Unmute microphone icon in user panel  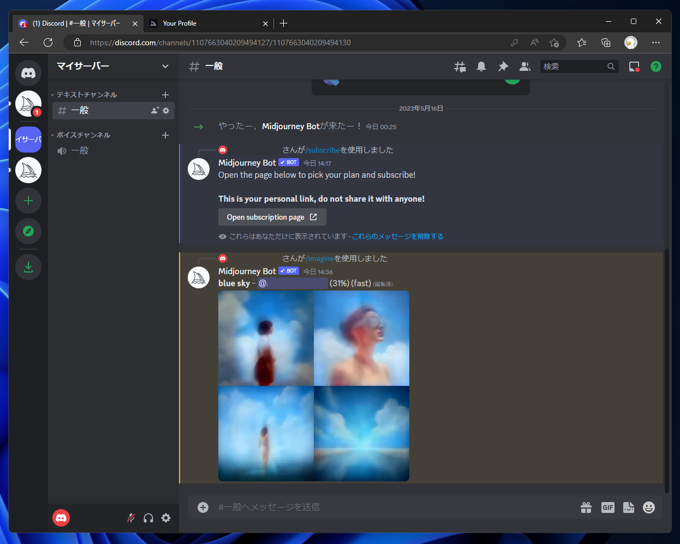tap(131, 518)
